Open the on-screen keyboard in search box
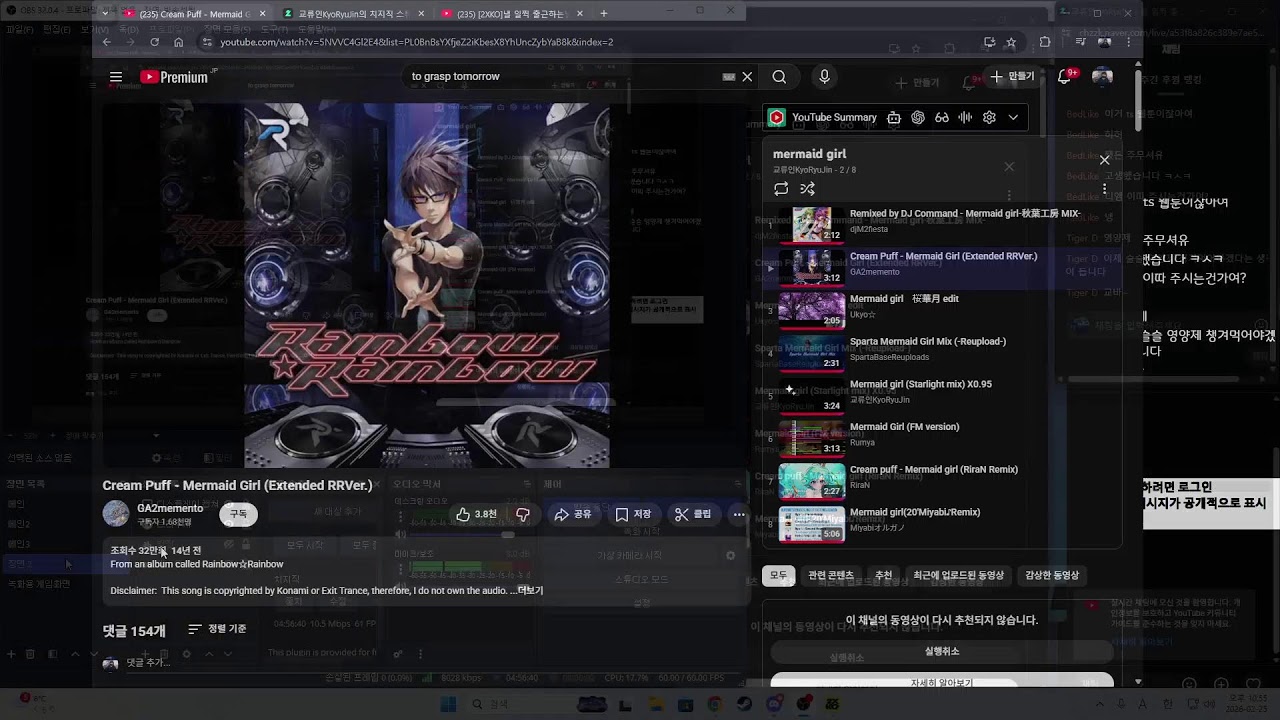1280x720 pixels. click(729, 77)
